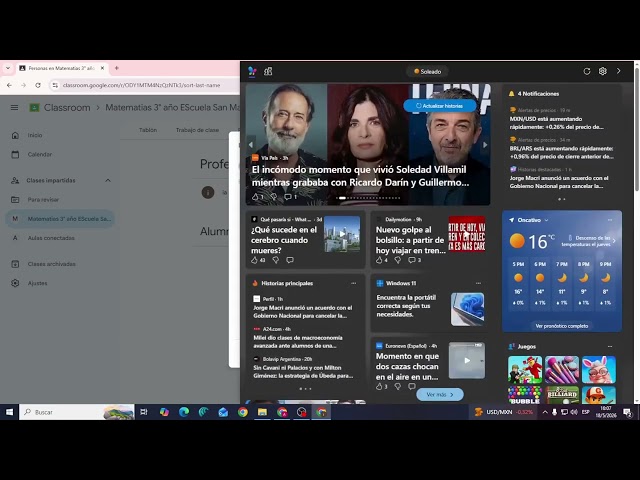The width and height of the screenshot is (640, 480).
Task: Open weather card more options menu
Action: [x=610, y=220]
